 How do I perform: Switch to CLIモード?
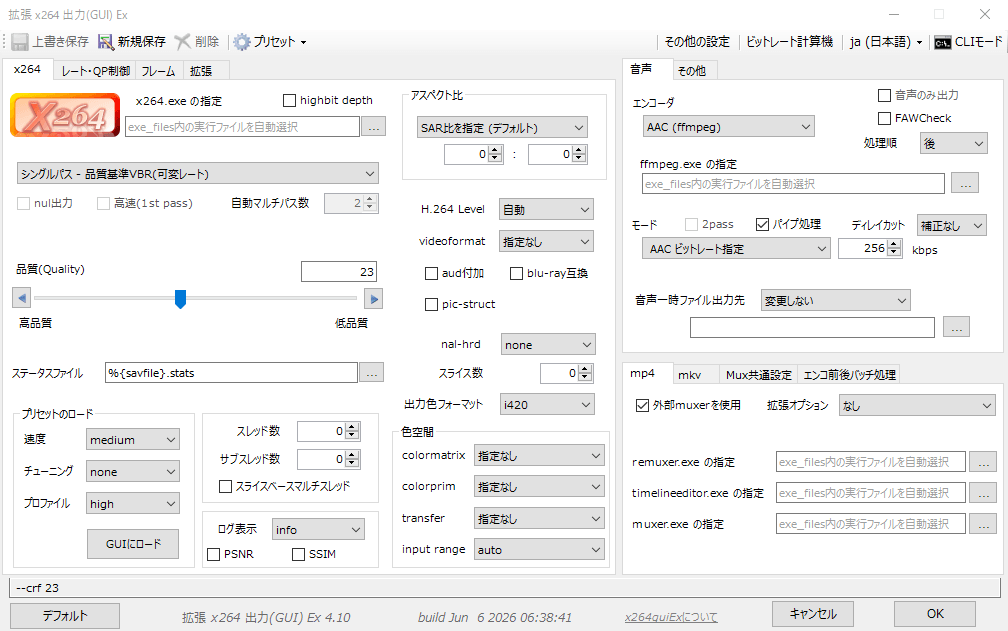[x=968, y=42]
